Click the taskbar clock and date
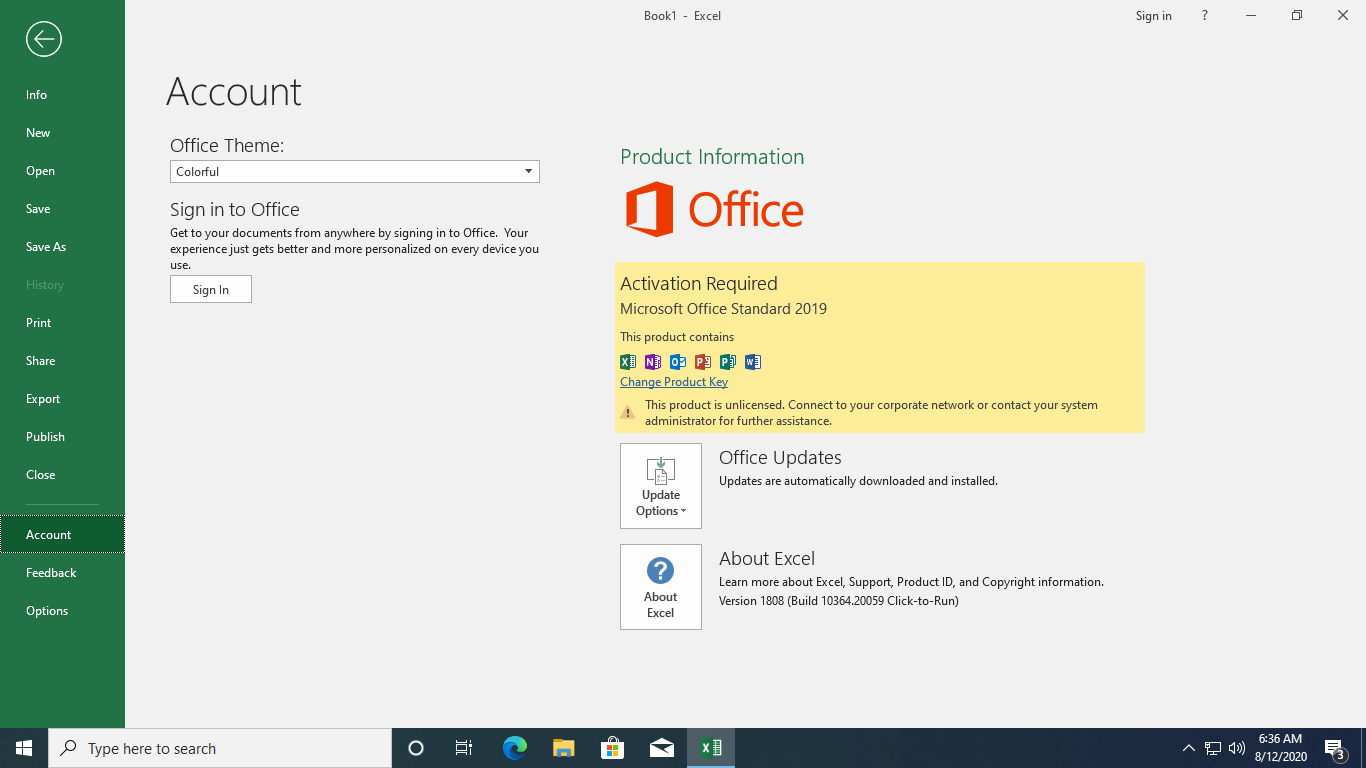This screenshot has width=1366, height=768. [x=1280, y=748]
